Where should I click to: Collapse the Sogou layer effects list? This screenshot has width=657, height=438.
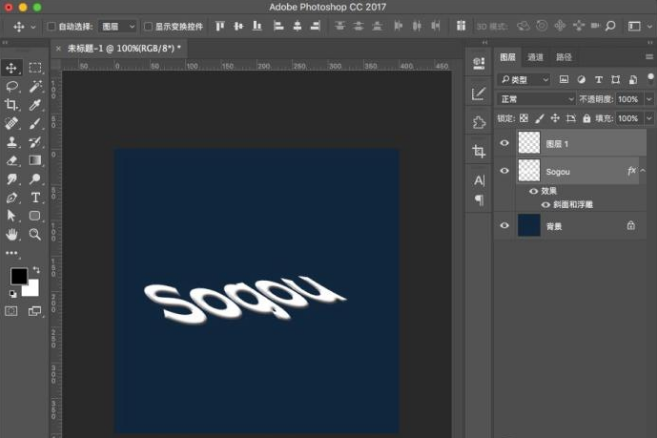coord(643,171)
